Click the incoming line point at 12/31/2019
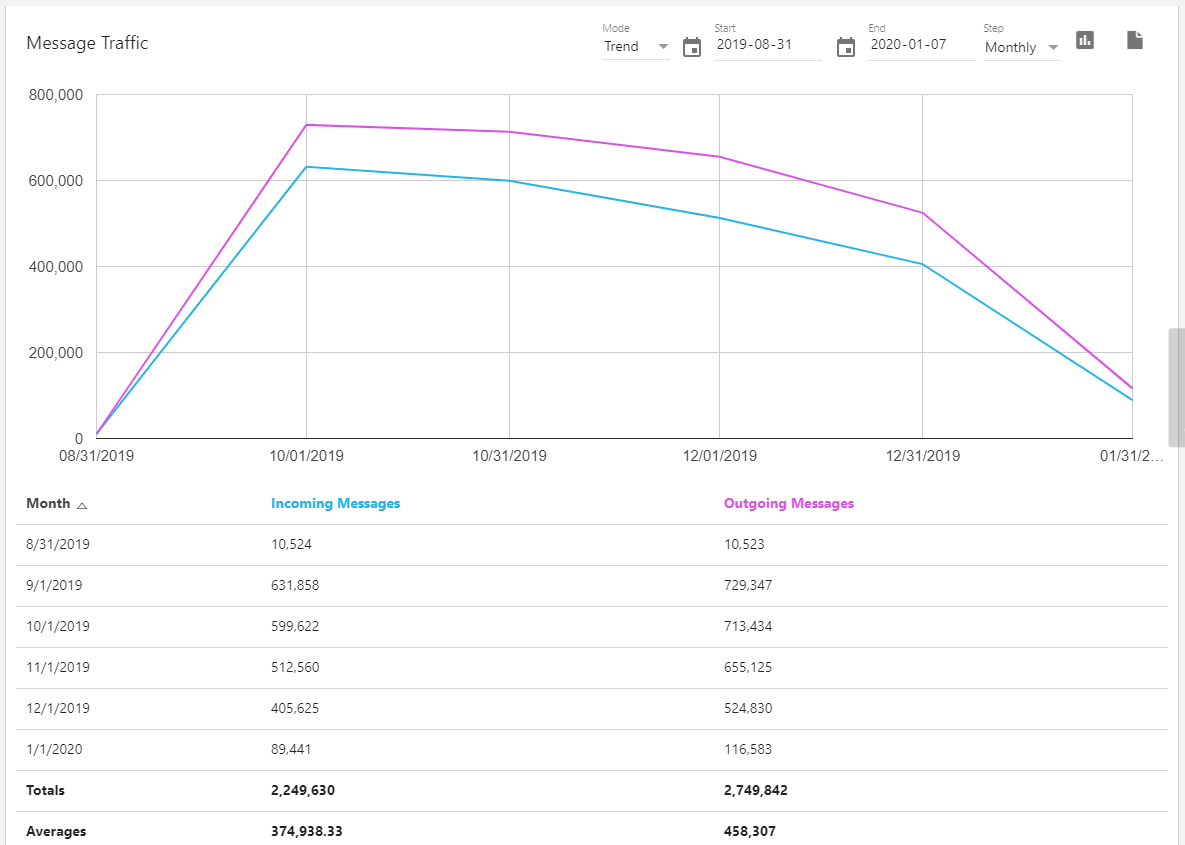 [x=922, y=264]
